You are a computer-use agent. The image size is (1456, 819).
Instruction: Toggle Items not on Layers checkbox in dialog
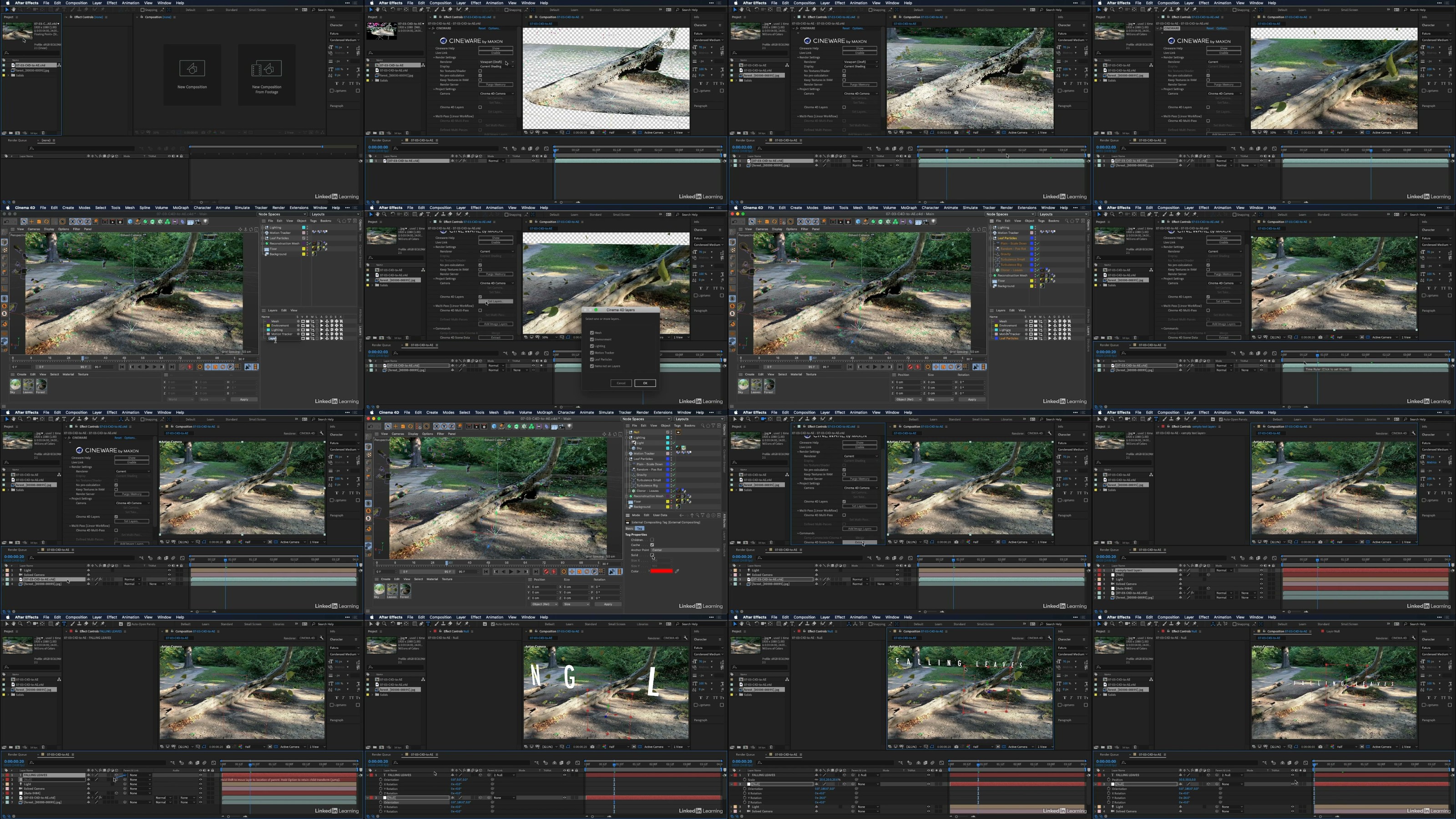click(592, 366)
